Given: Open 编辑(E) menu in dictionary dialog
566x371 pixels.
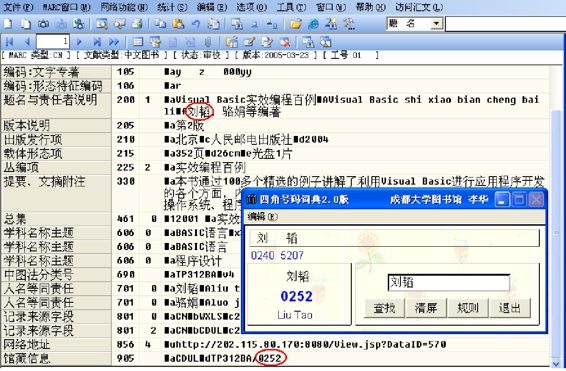Looking at the screenshot, I should [x=263, y=217].
